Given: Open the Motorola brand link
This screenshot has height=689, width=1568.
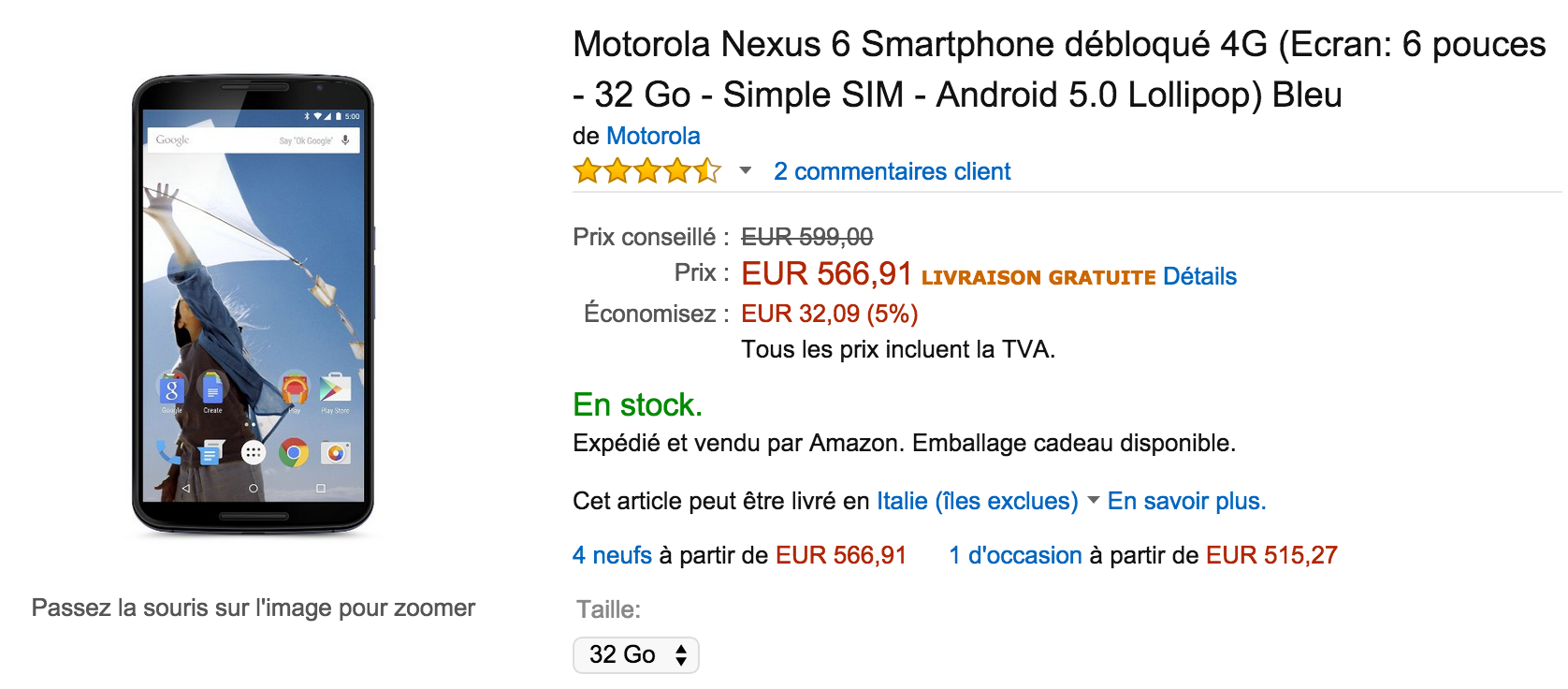Looking at the screenshot, I should (653, 136).
